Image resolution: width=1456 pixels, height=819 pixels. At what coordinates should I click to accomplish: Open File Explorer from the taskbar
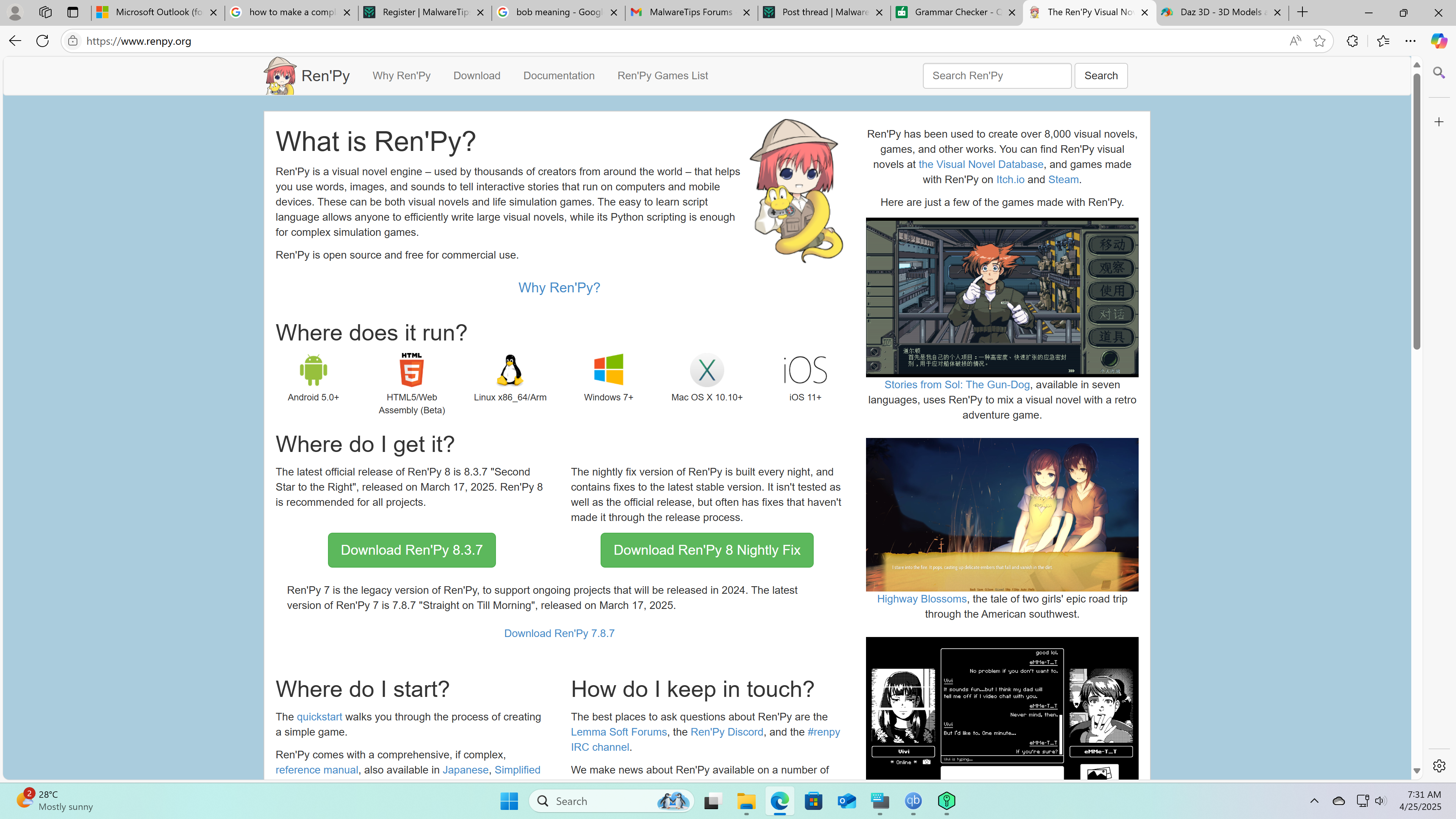746,801
